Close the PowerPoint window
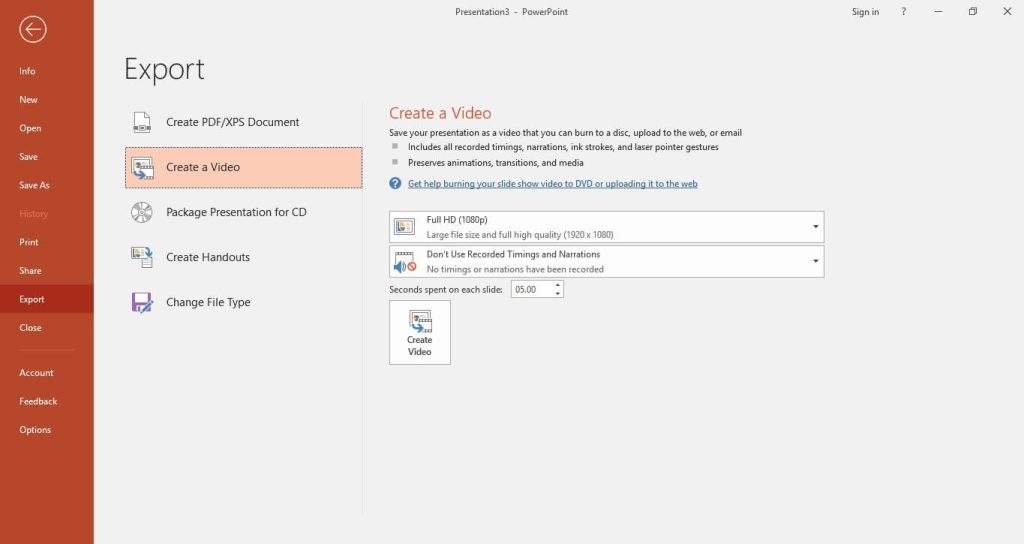 pyautogui.click(x=1007, y=12)
